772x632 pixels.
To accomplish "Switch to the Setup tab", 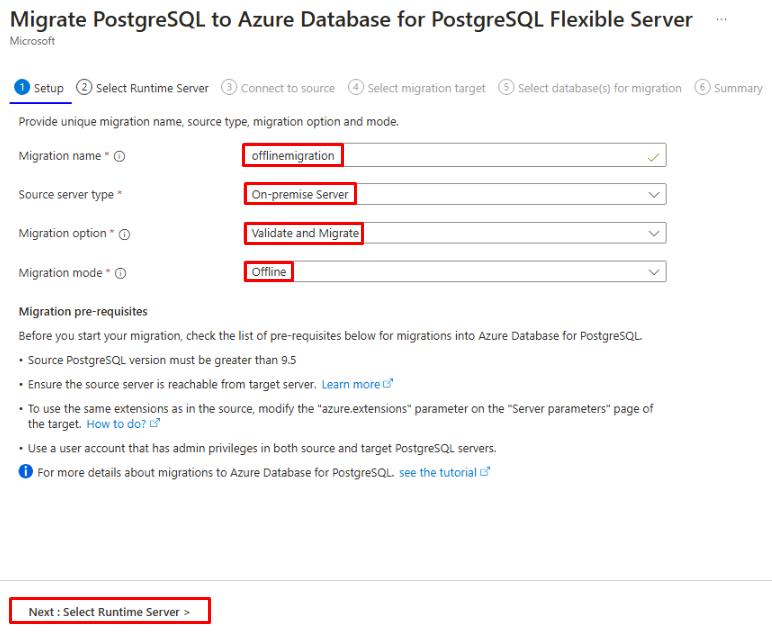I will click(x=40, y=89).
